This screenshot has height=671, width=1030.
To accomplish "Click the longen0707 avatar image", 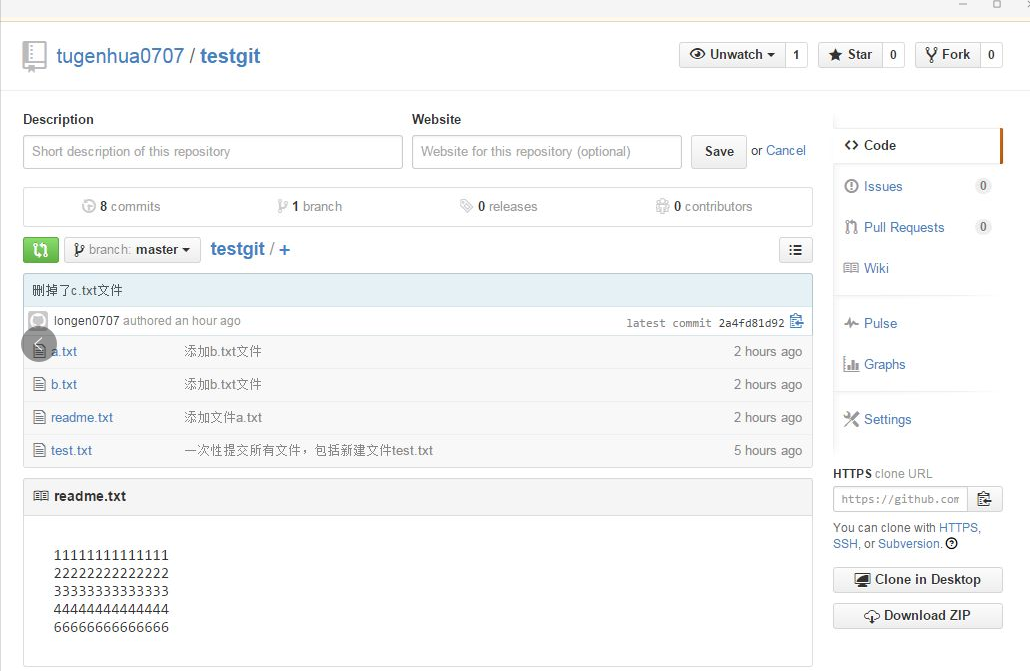I will click(38, 320).
